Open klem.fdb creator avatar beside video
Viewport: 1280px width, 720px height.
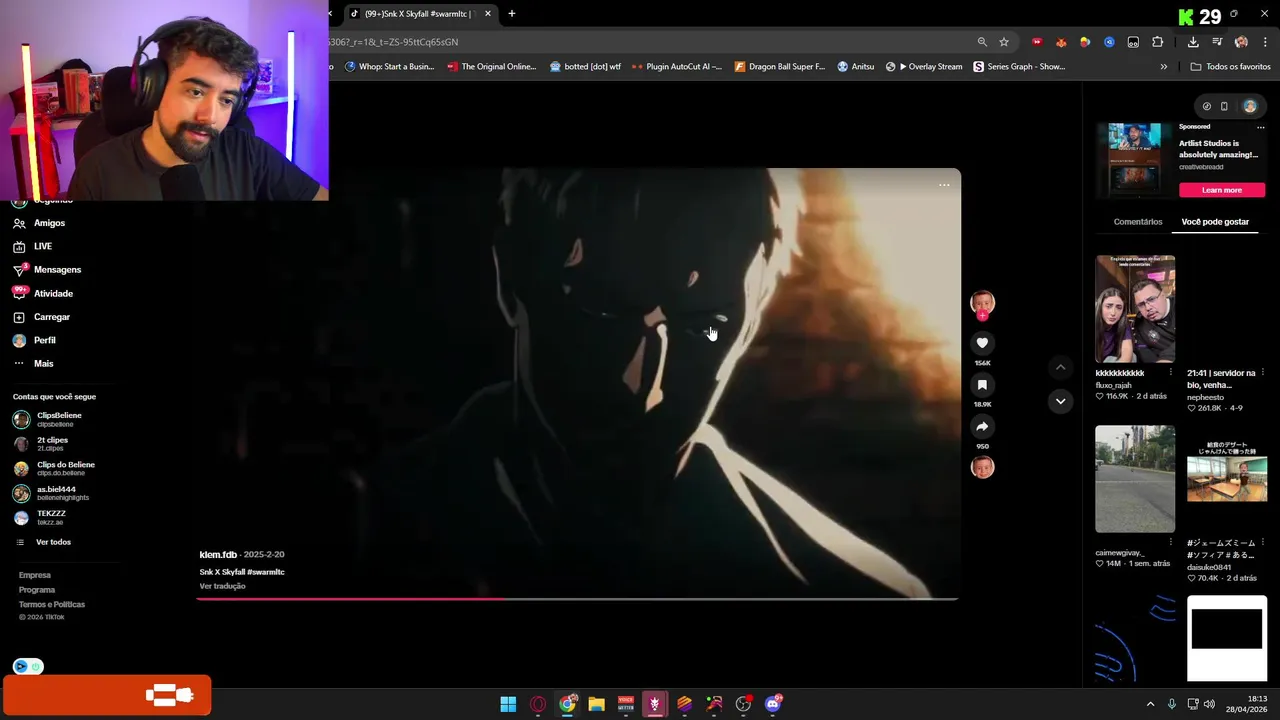(982, 303)
